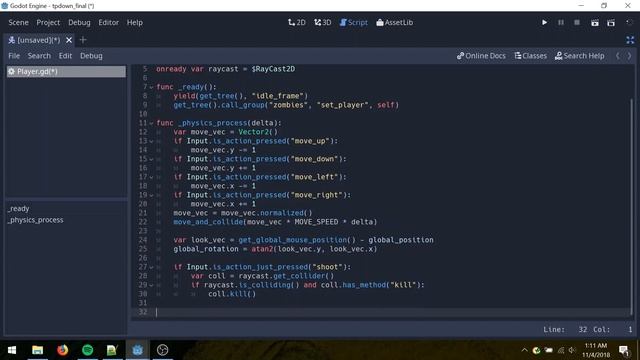640x360 pixels.
Task: Open the Project menu
Action: [48, 22]
